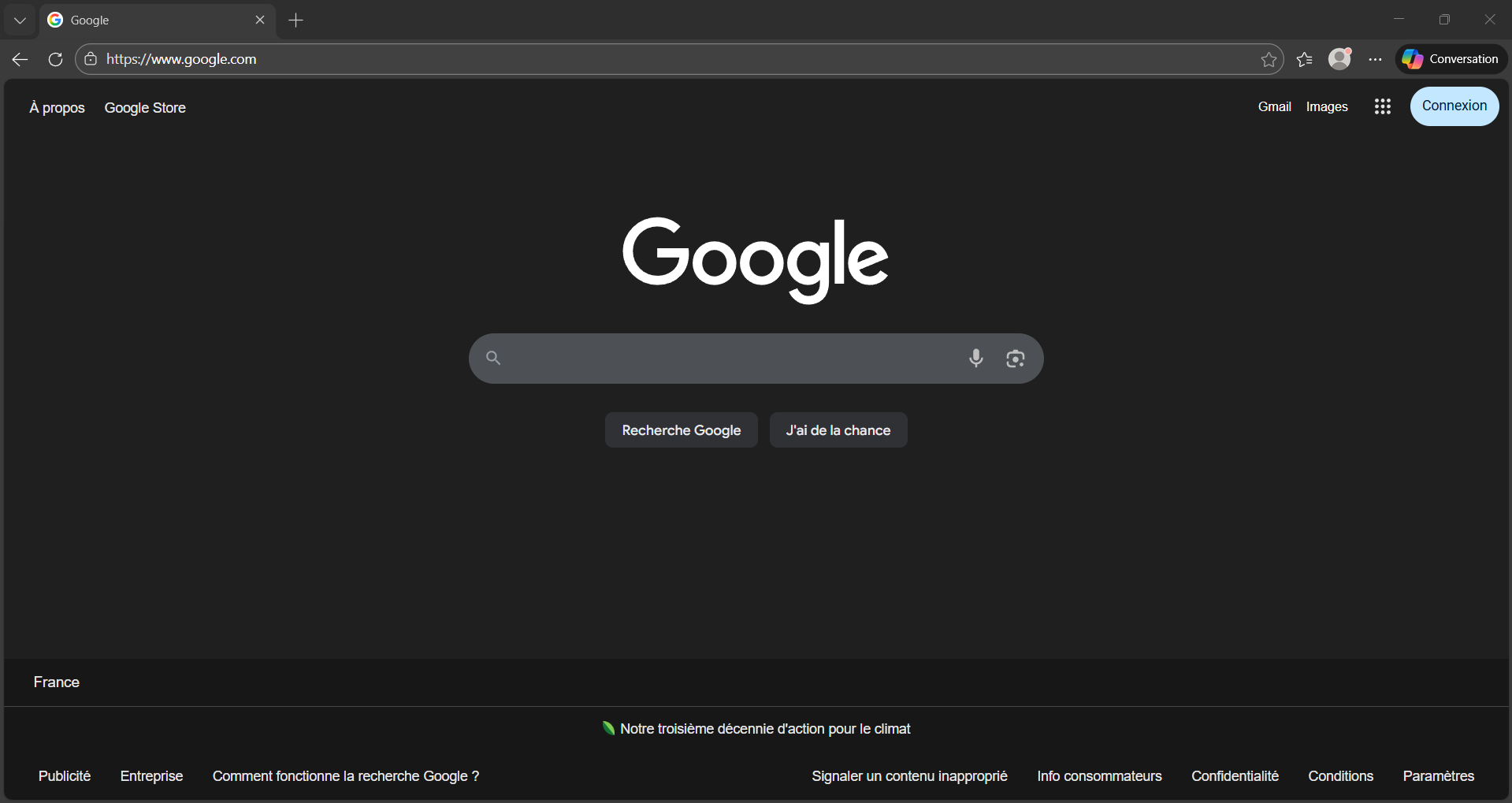Click the J'ai de la chance button
The width and height of the screenshot is (1512, 803).
838,429
